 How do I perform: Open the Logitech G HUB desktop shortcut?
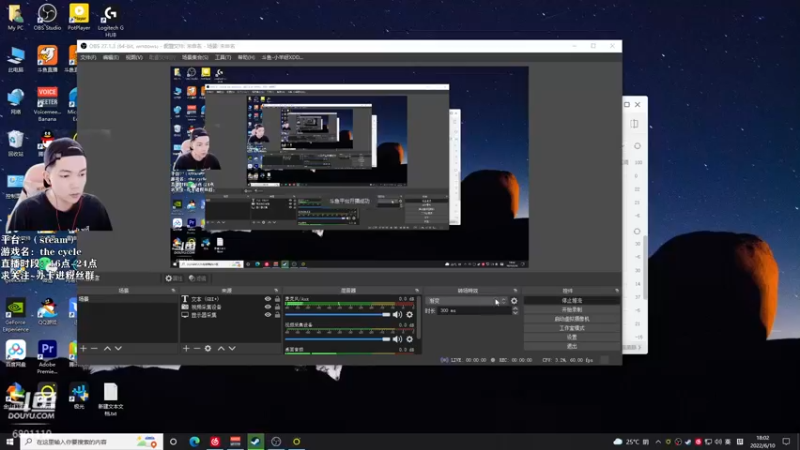coord(110,20)
